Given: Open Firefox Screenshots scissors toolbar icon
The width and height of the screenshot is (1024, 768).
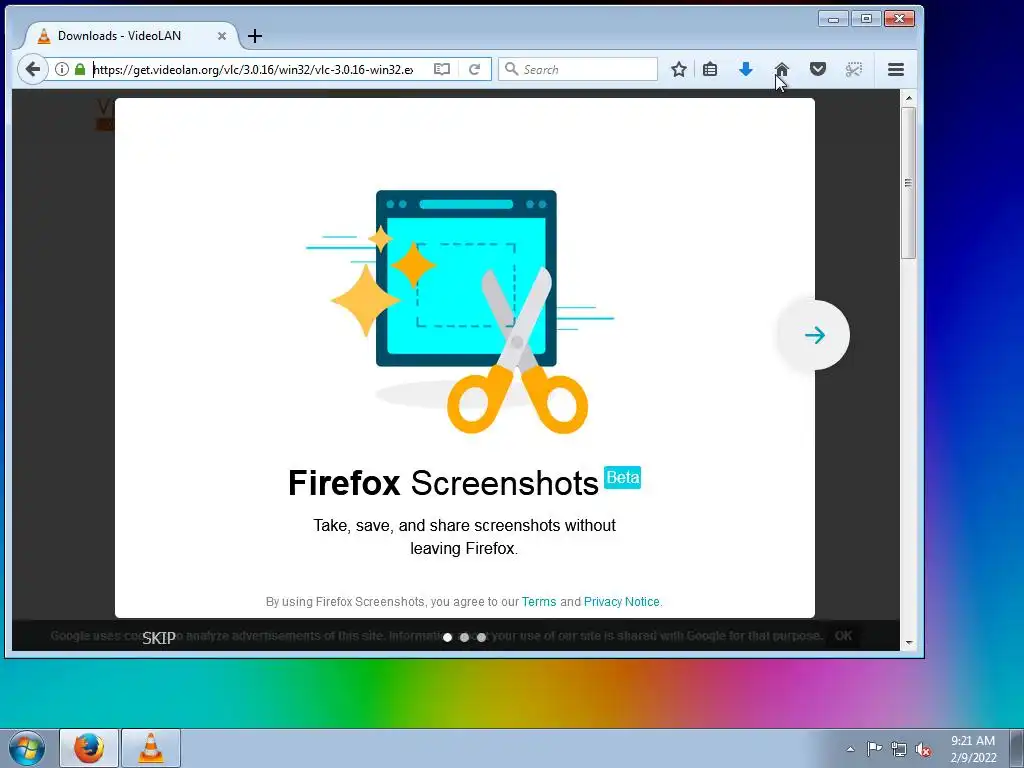Looking at the screenshot, I should click(854, 69).
